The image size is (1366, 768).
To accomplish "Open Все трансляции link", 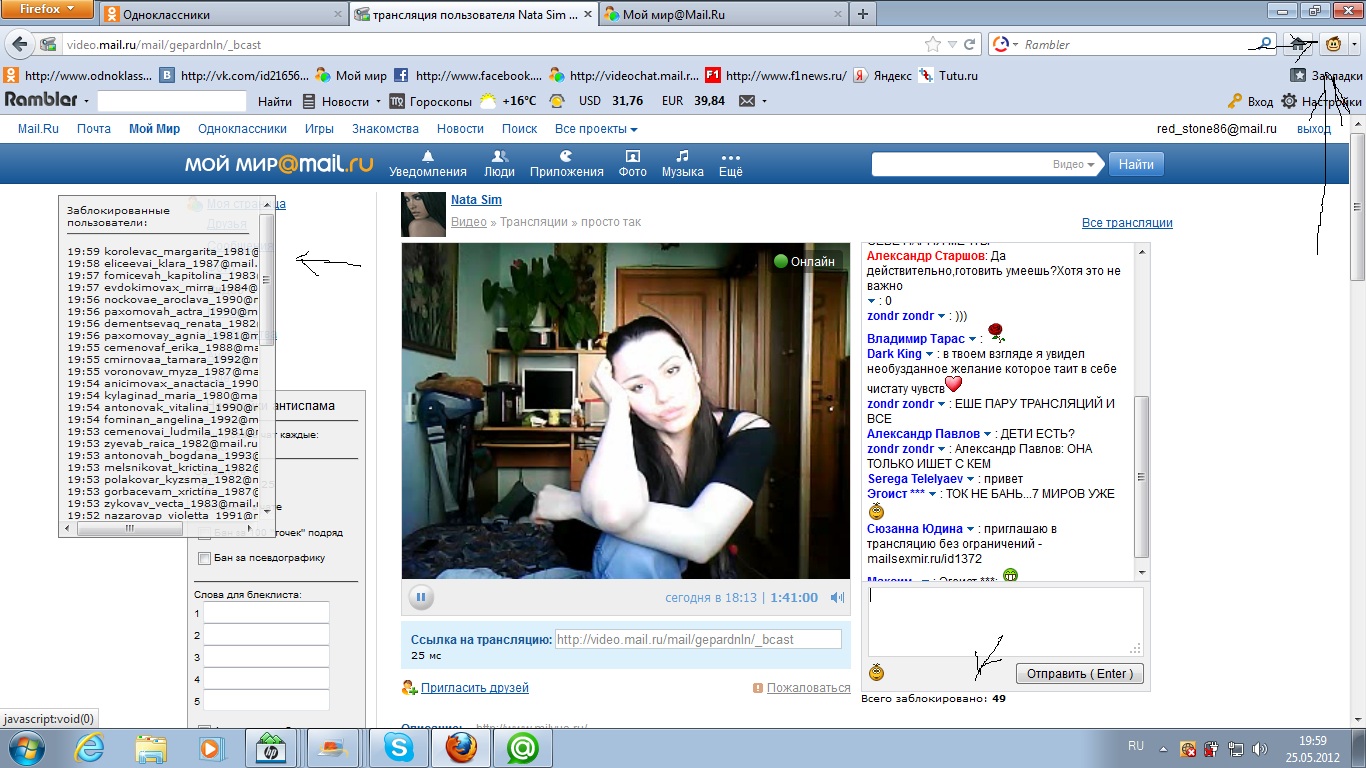I will point(1127,223).
